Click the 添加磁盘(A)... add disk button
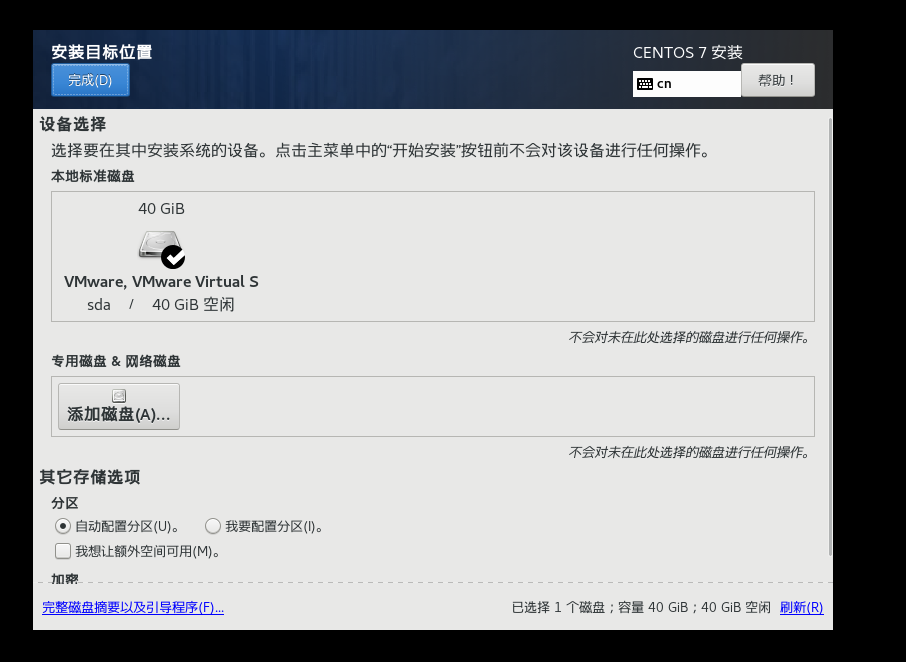 (119, 406)
